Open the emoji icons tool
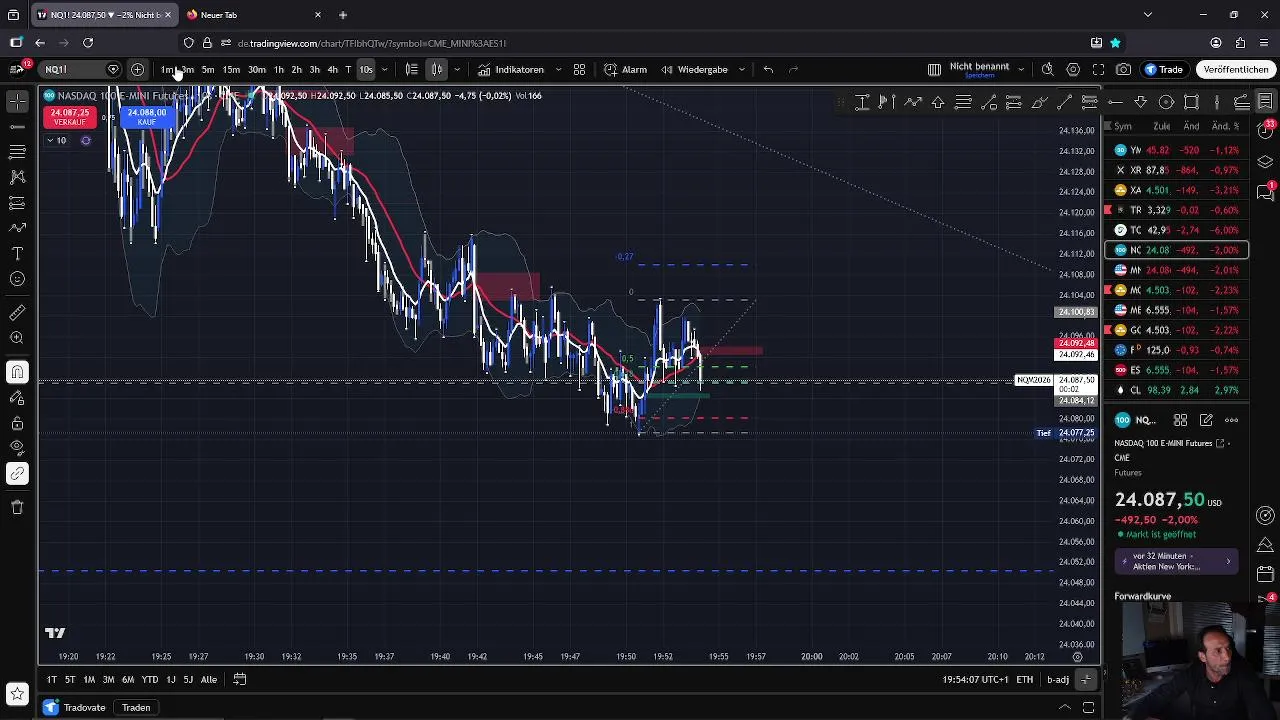This screenshot has width=1280, height=720. 17,279
